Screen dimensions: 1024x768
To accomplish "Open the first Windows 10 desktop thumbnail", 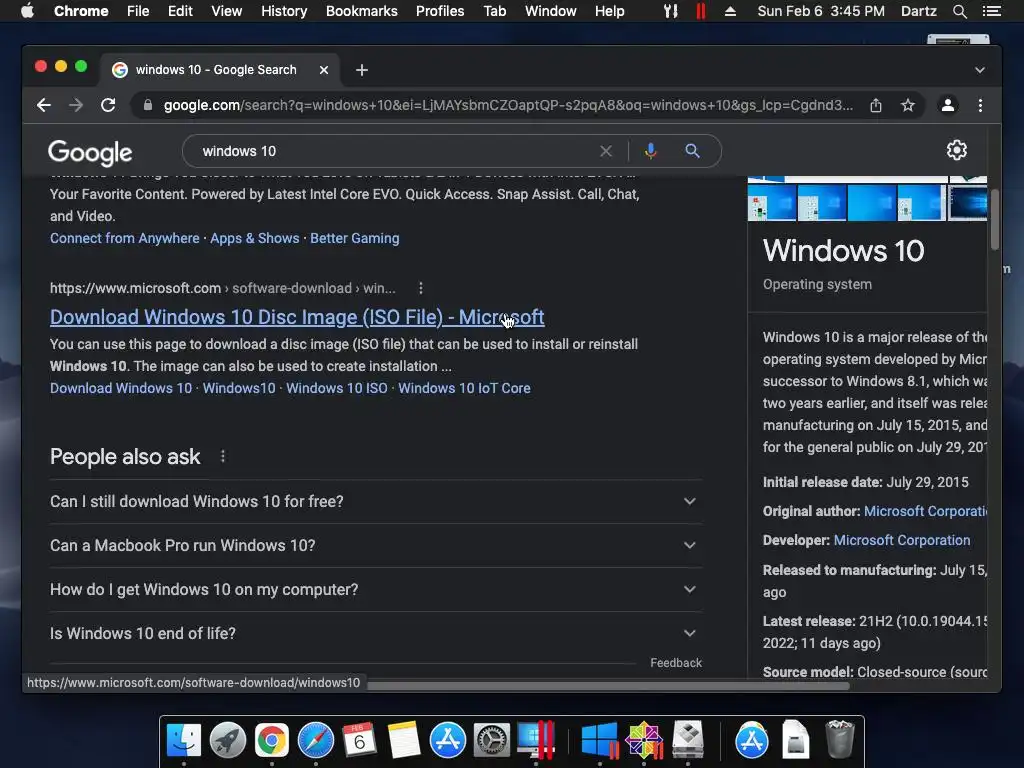I will click(x=772, y=202).
